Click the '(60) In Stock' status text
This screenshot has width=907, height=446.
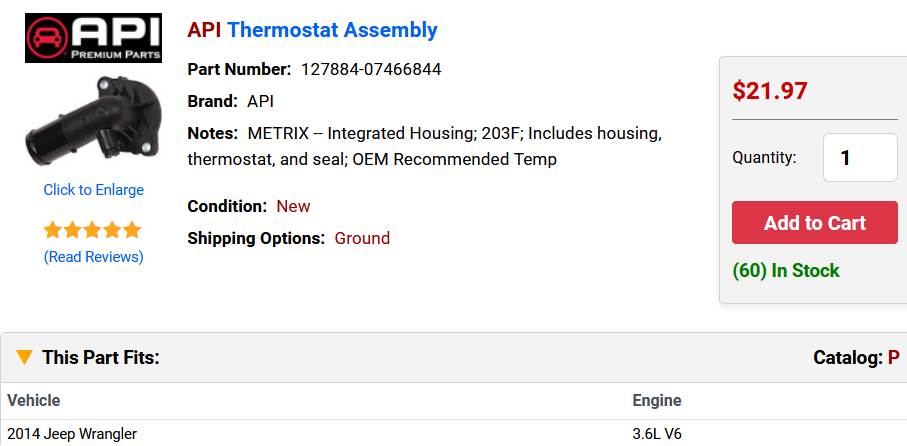[x=785, y=271]
